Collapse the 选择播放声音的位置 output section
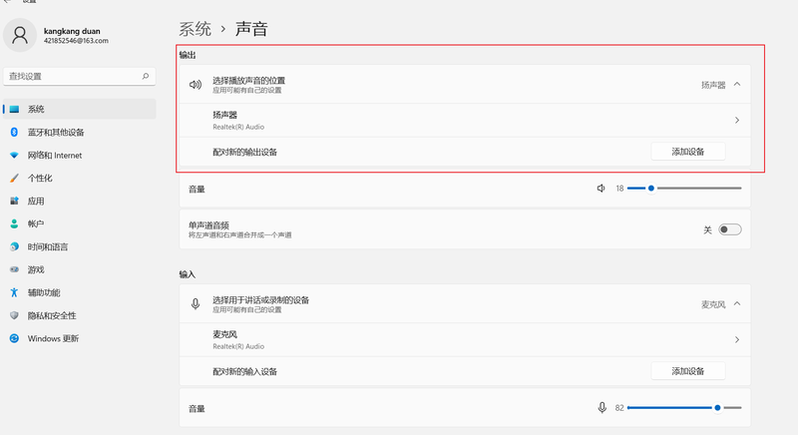The height and width of the screenshot is (435, 798). pos(737,85)
